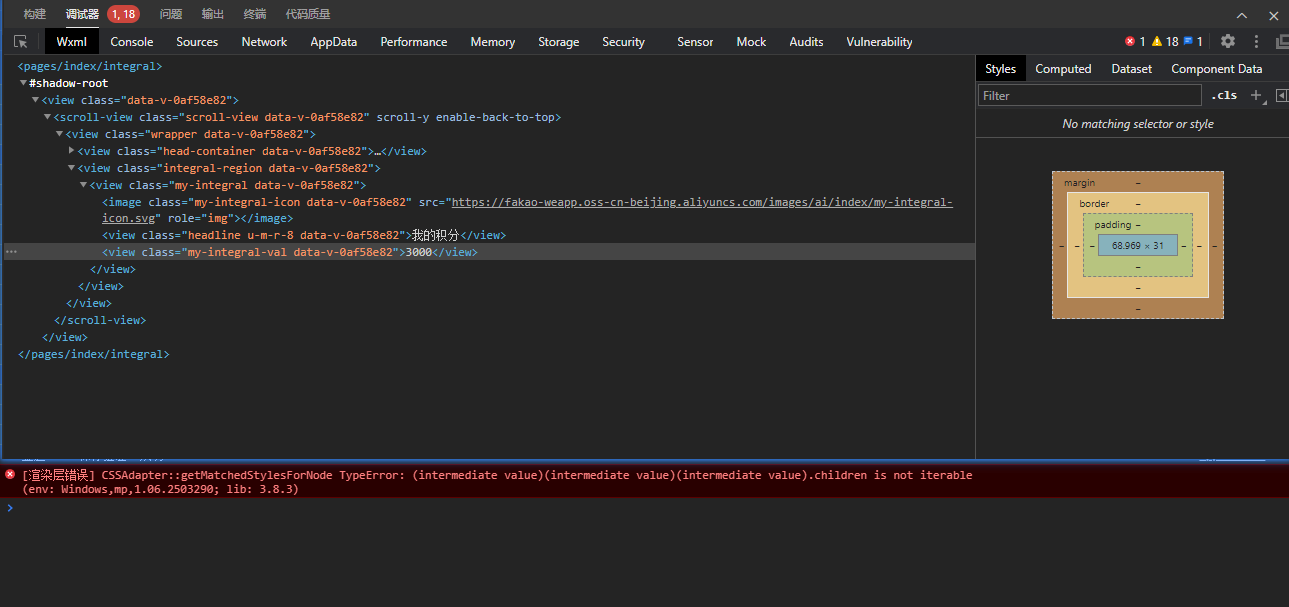Click the margin label in box model
Screen dimensions: 1289x607
click(x=1079, y=183)
